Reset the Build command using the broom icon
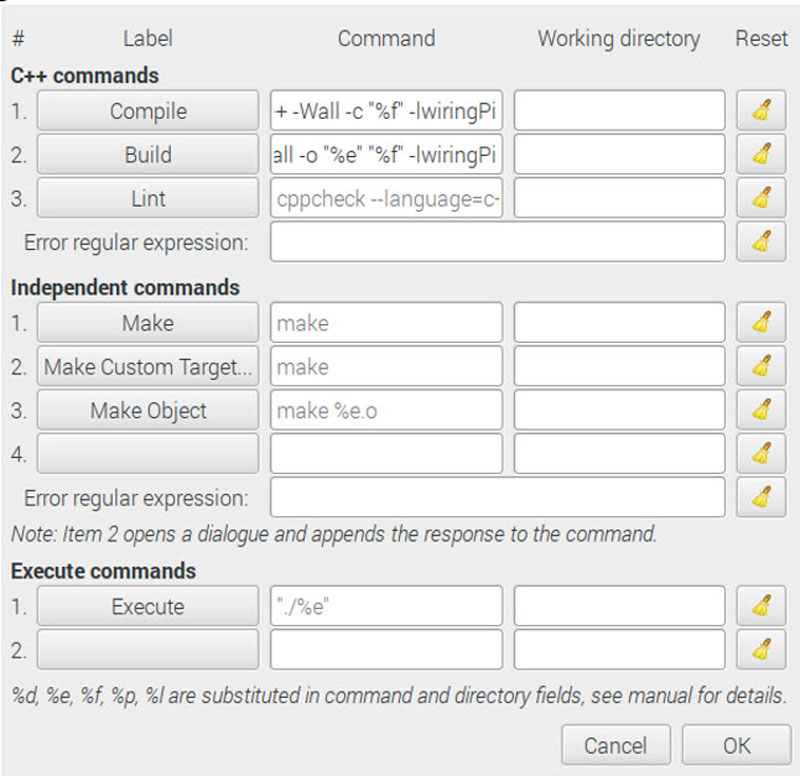 point(761,154)
